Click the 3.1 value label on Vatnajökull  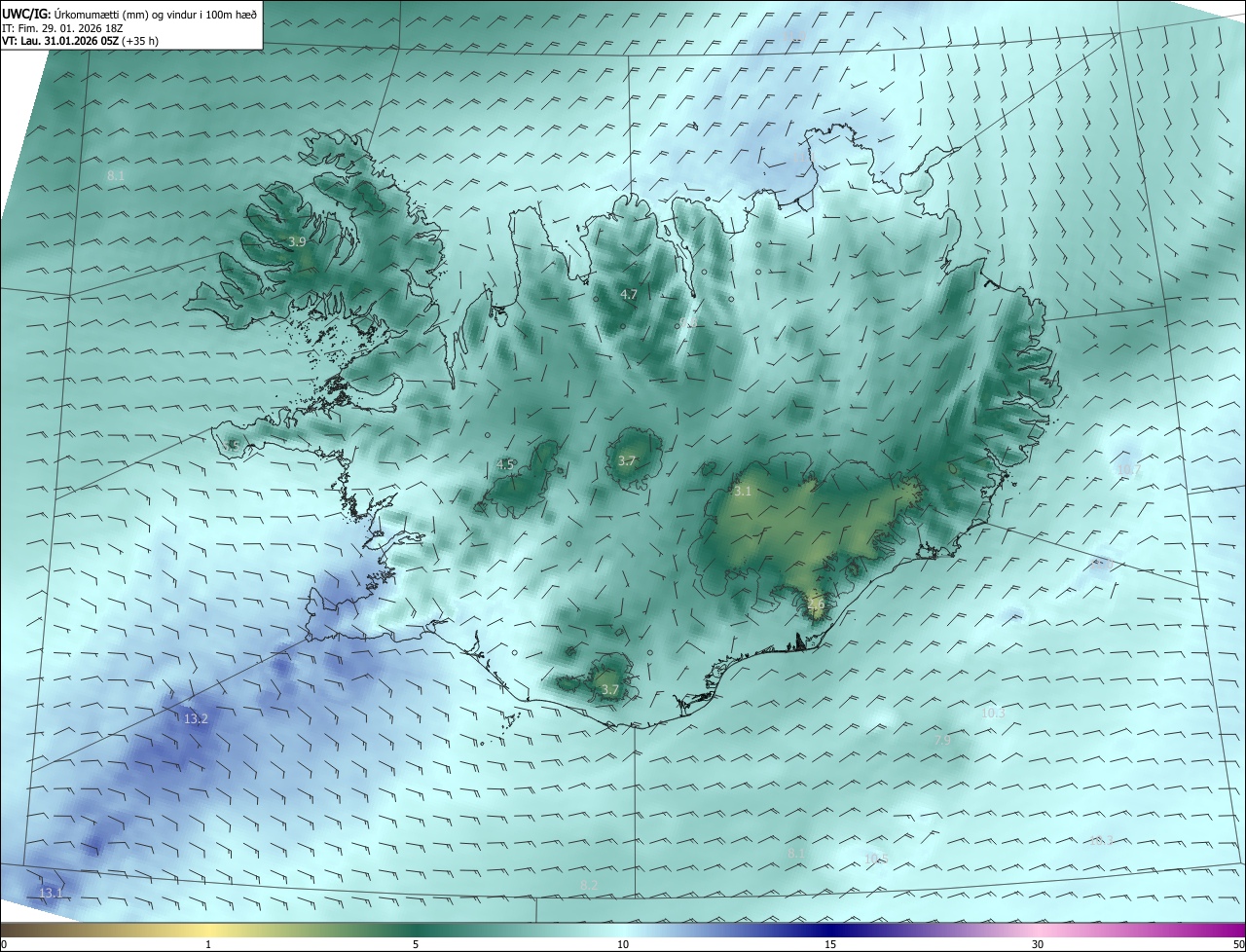click(743, 492)
